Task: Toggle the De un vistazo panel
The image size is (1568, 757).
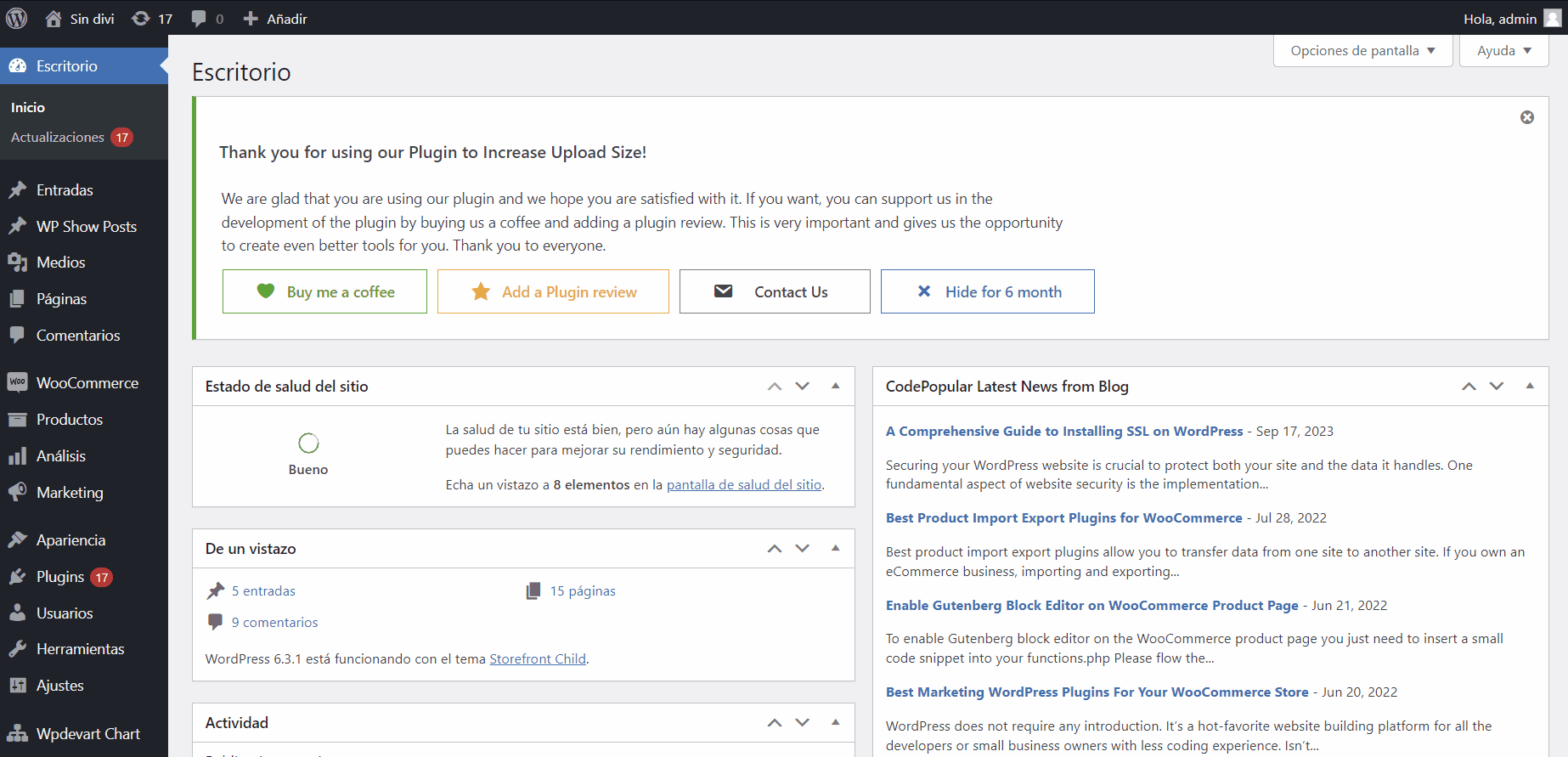Action: pyautogui.click(x=836, y=548)
